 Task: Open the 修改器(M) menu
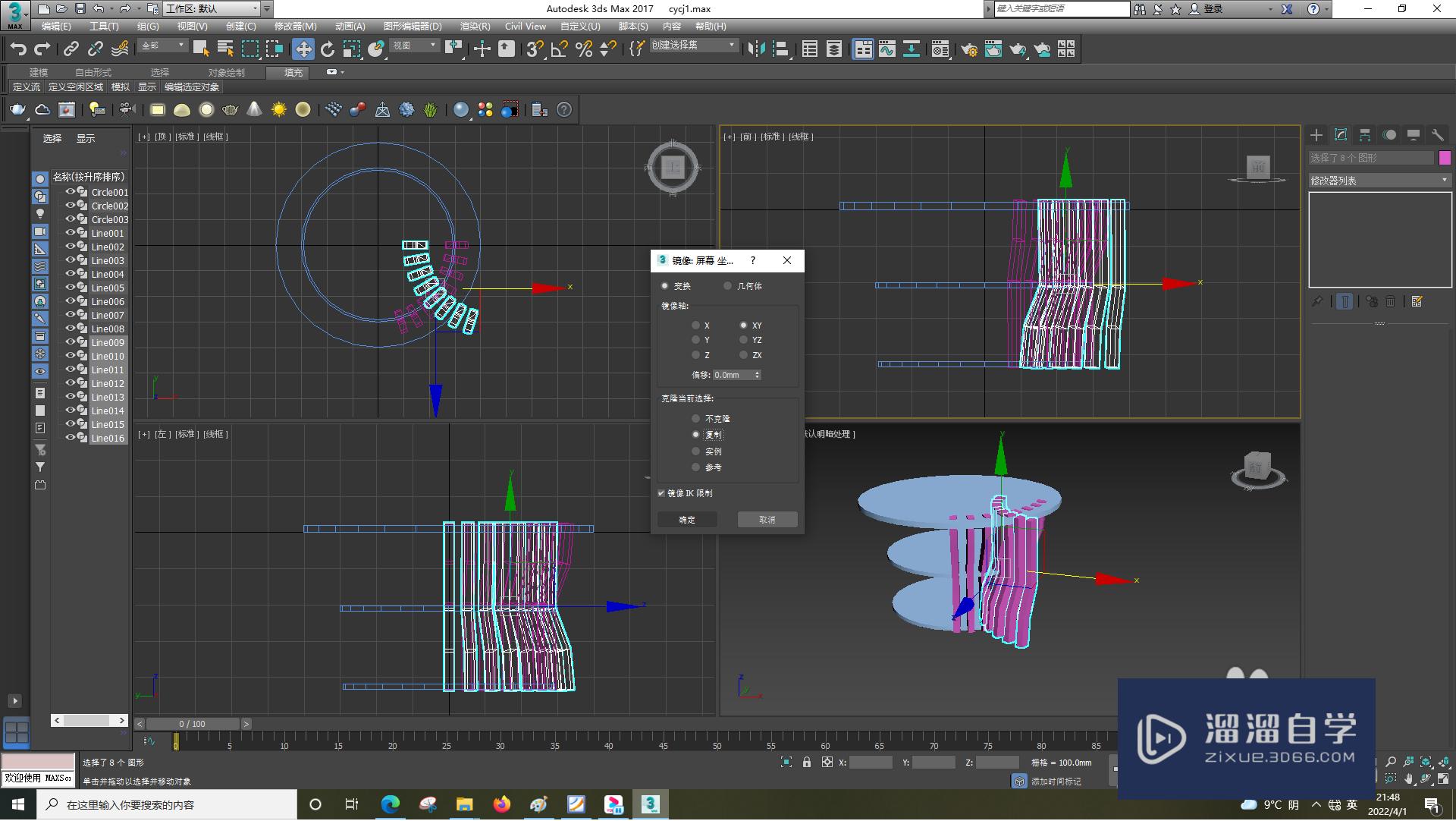click(295, 27)
